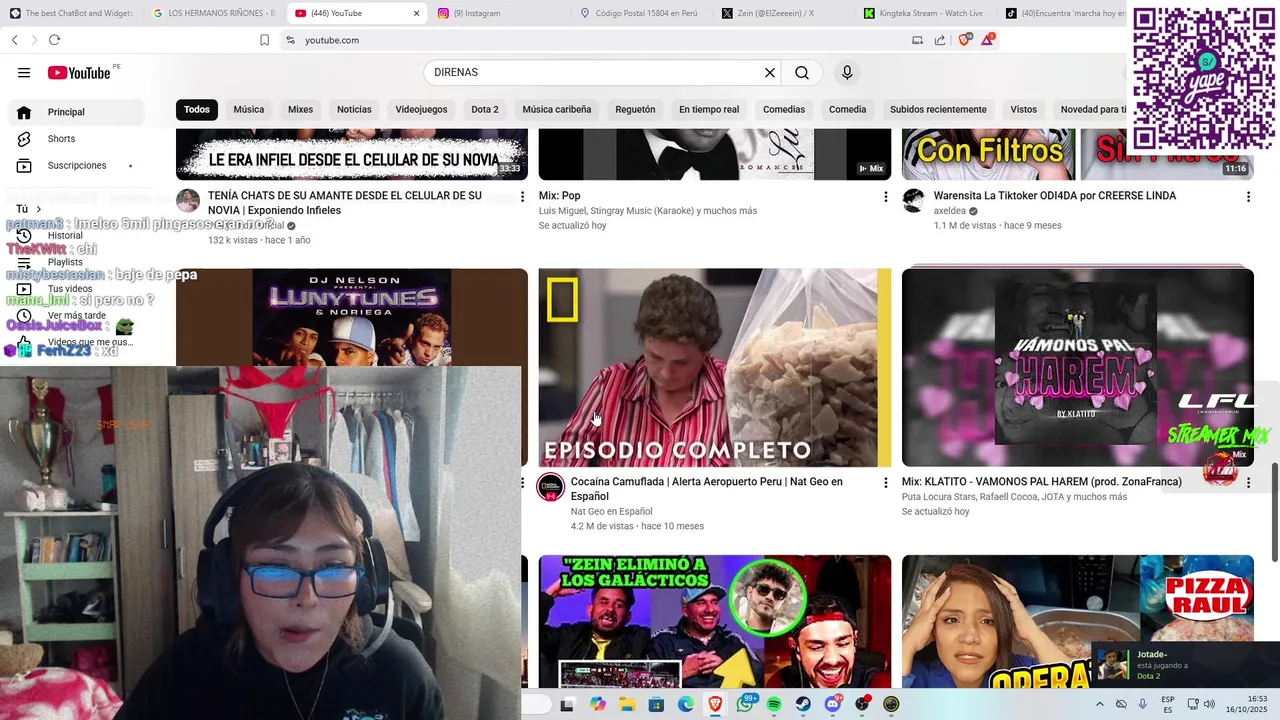Viewport: 1280px width, 720px height.
Task: Select the Todos filter chip
Action: click(197, 109)
